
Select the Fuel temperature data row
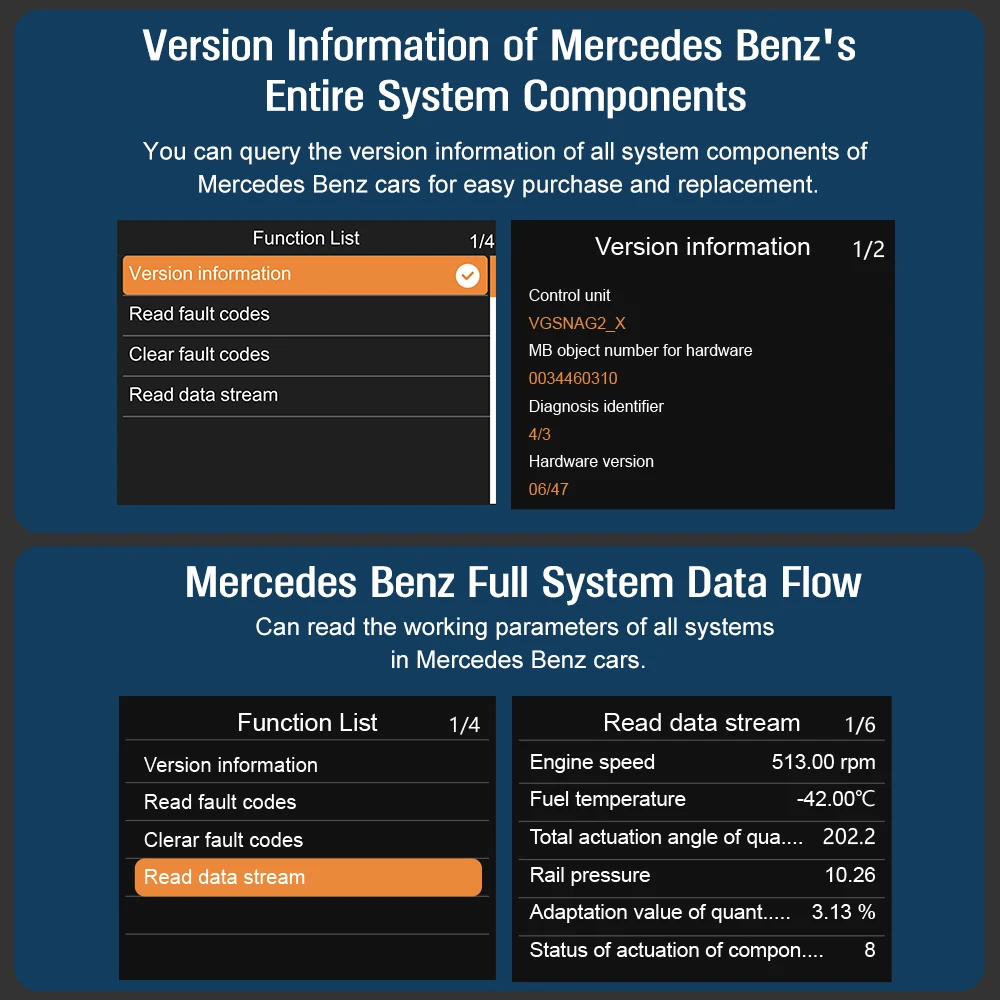(702, 799)
